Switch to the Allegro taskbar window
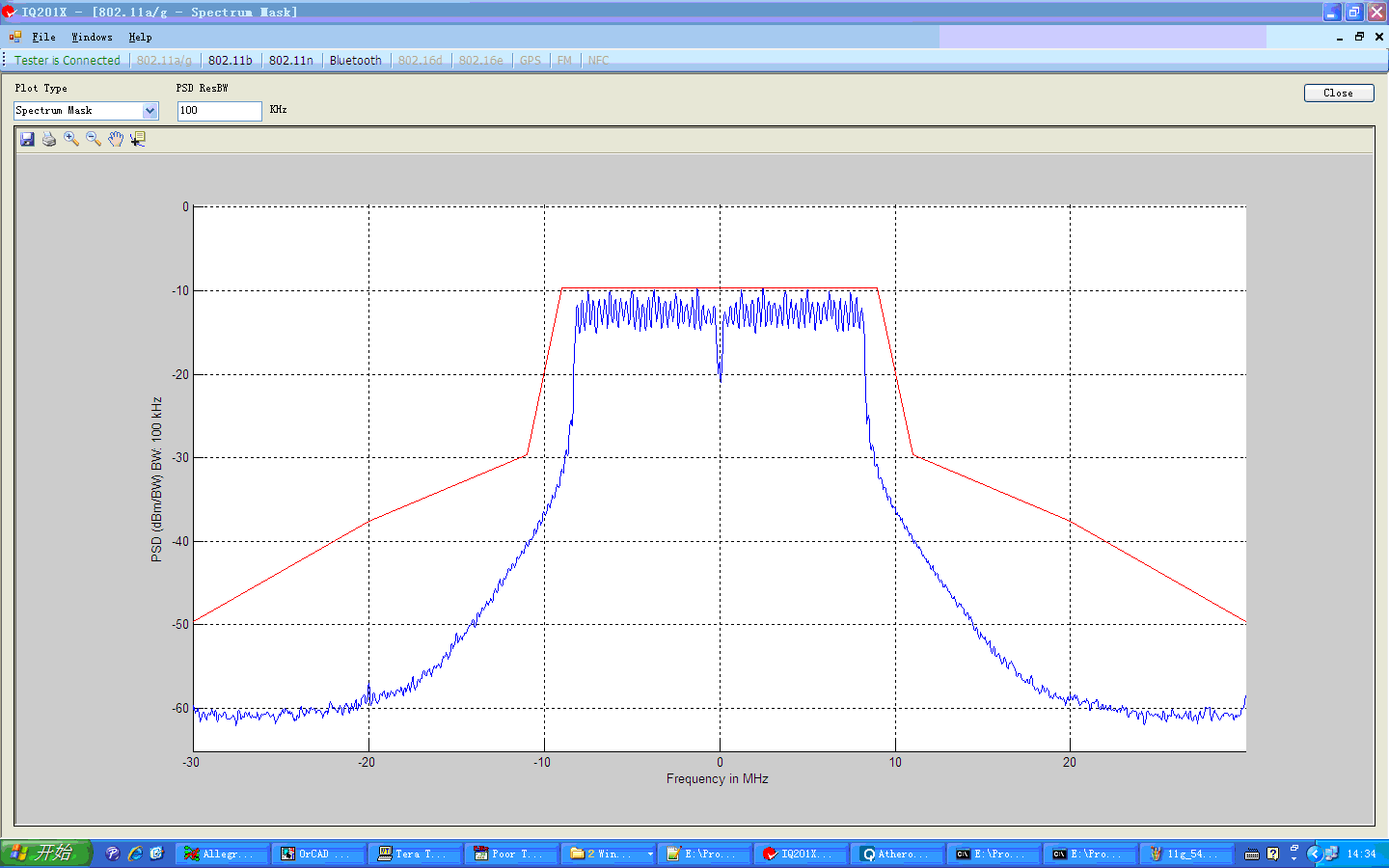Screen dimensions: 1389x868 click(221, 854)
